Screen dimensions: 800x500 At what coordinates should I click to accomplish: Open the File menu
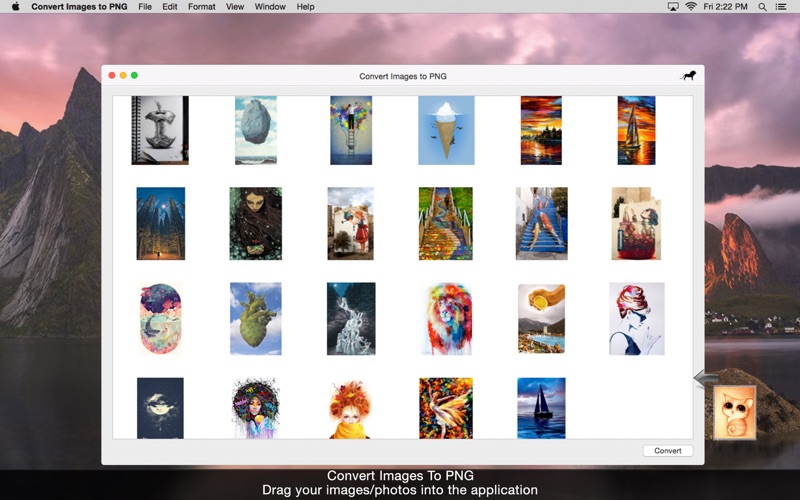point(145,7)
